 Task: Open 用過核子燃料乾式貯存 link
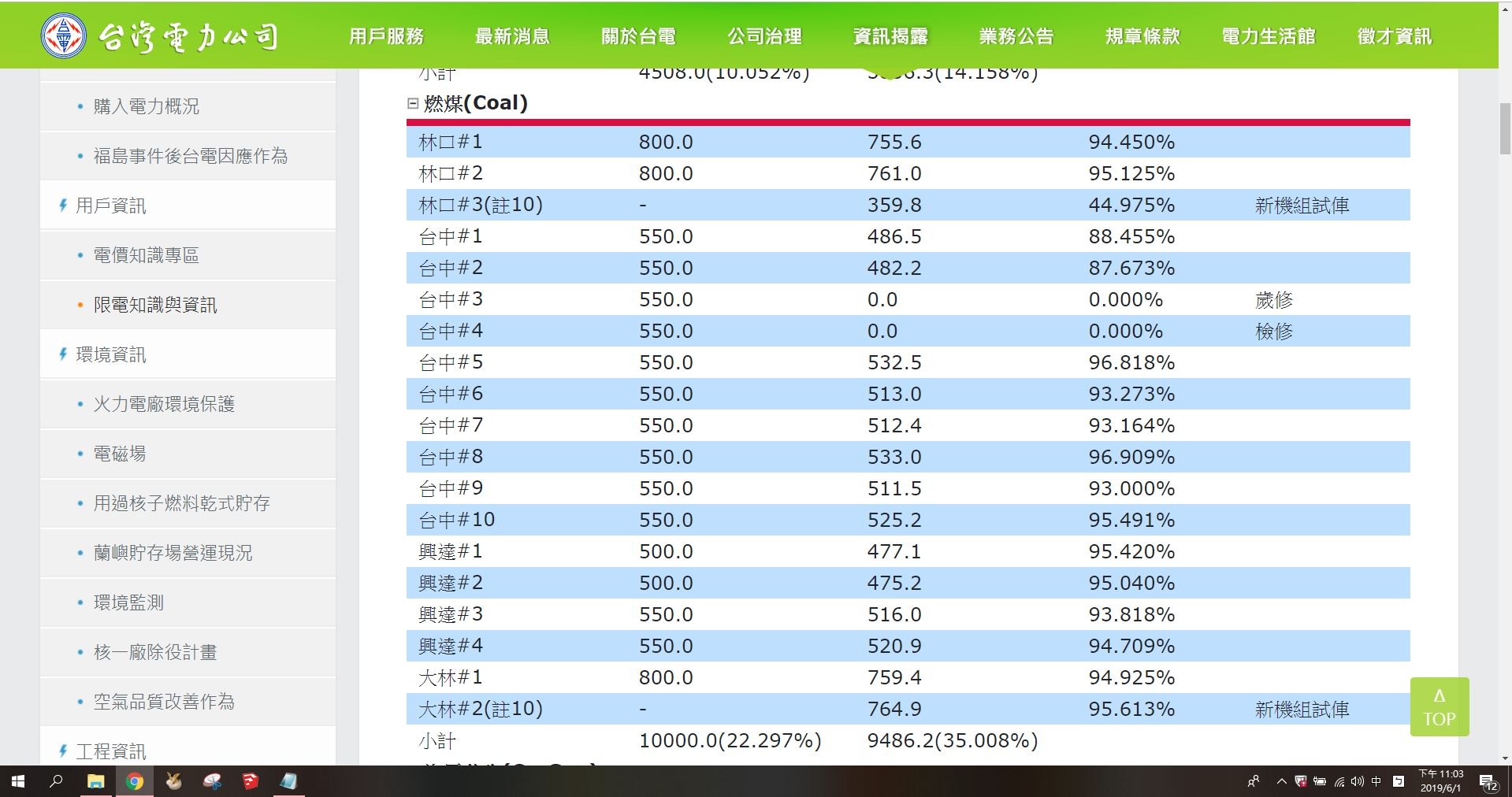pyautogui.click(x=182, y=503)
